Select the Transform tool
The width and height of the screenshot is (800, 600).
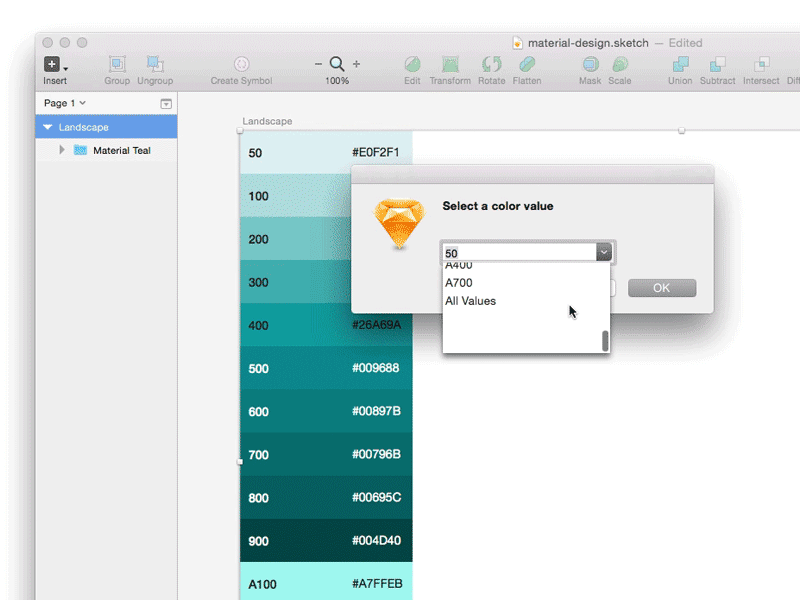(450, 62)
